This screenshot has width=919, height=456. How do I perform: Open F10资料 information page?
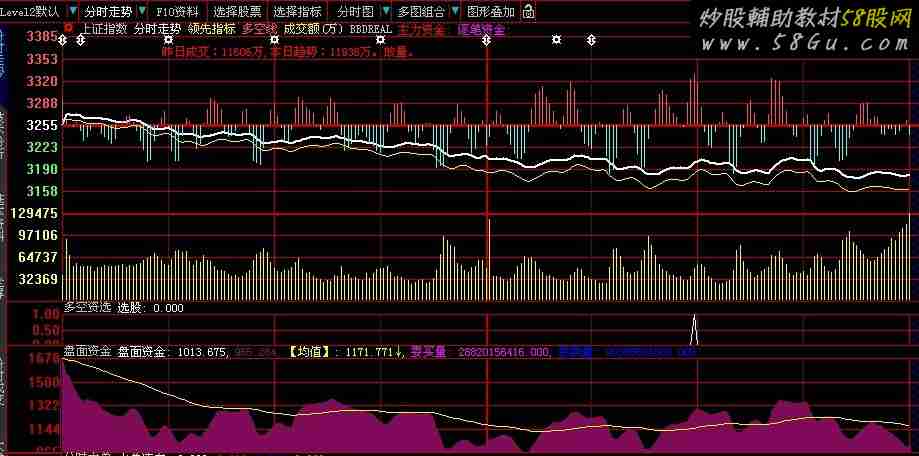[x=178, y=11]
